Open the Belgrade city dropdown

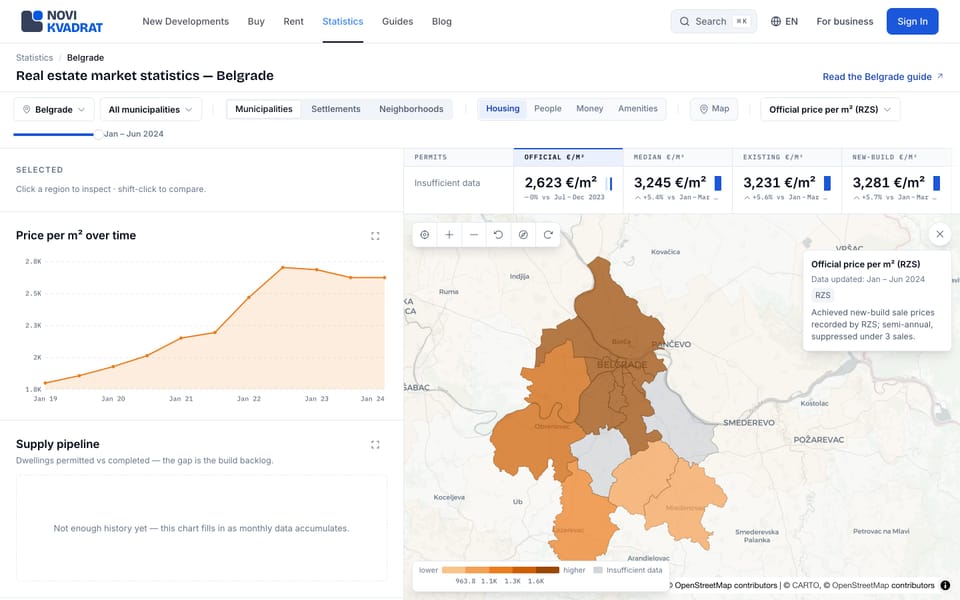[x=54, y=110]
